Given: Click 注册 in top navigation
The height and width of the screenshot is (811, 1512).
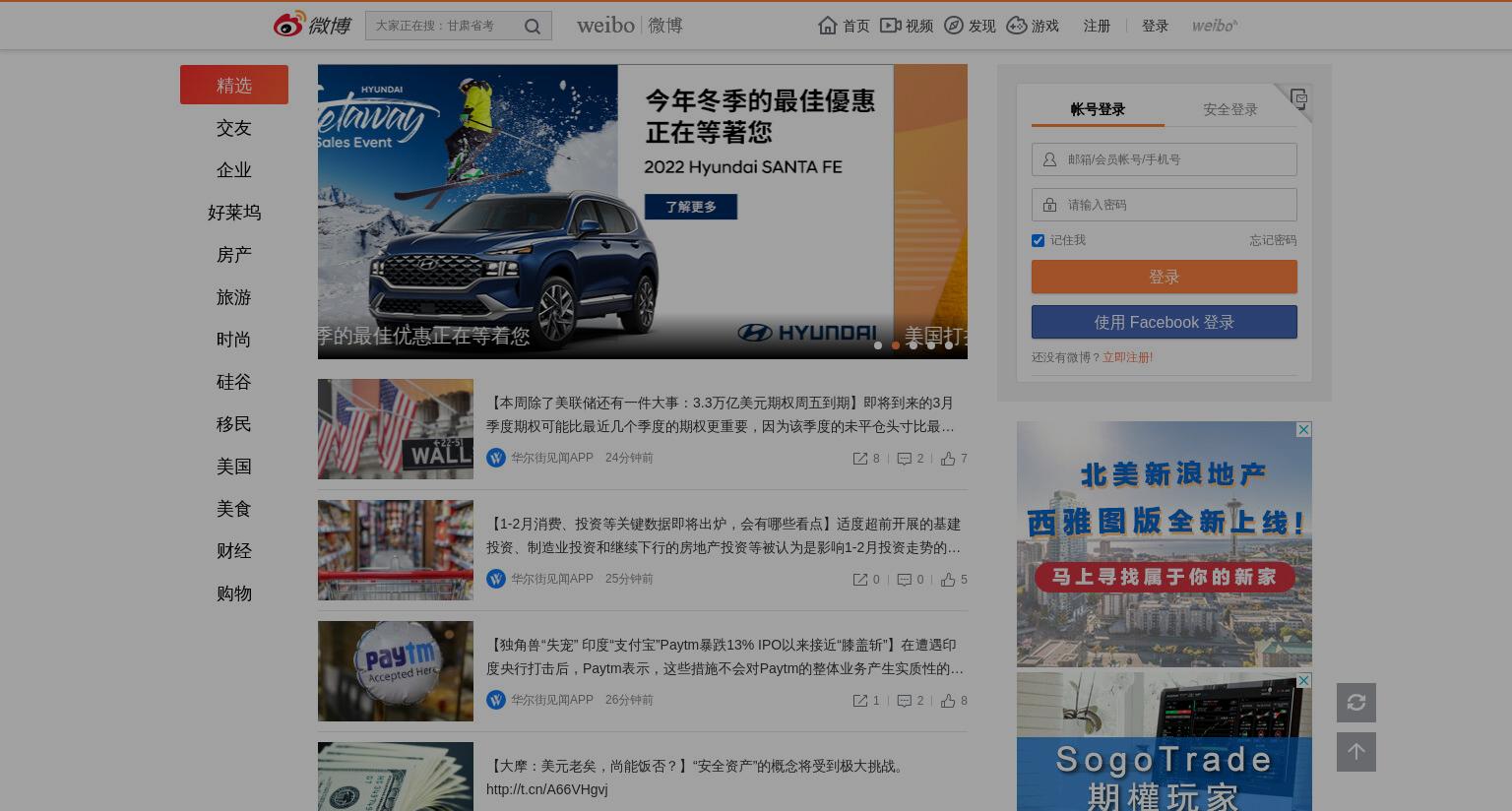Looking at the screenshot, I should [x=1097, y=26].
